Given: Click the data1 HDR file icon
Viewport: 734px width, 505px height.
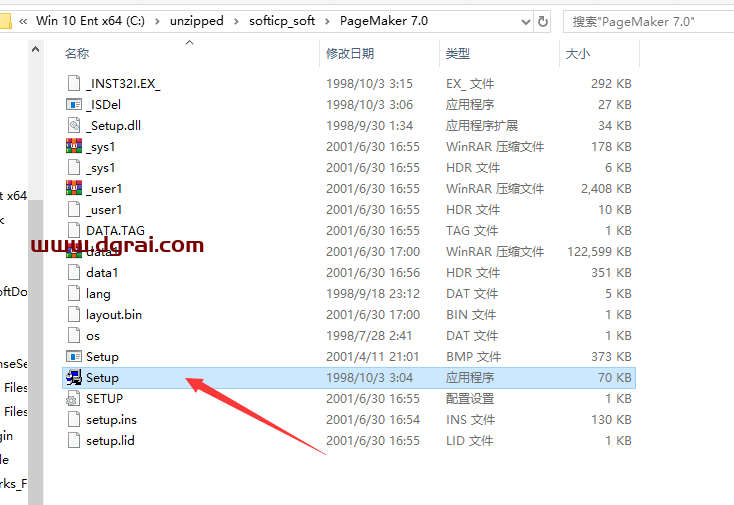Looking at the screenshot, I should (74, 272).
